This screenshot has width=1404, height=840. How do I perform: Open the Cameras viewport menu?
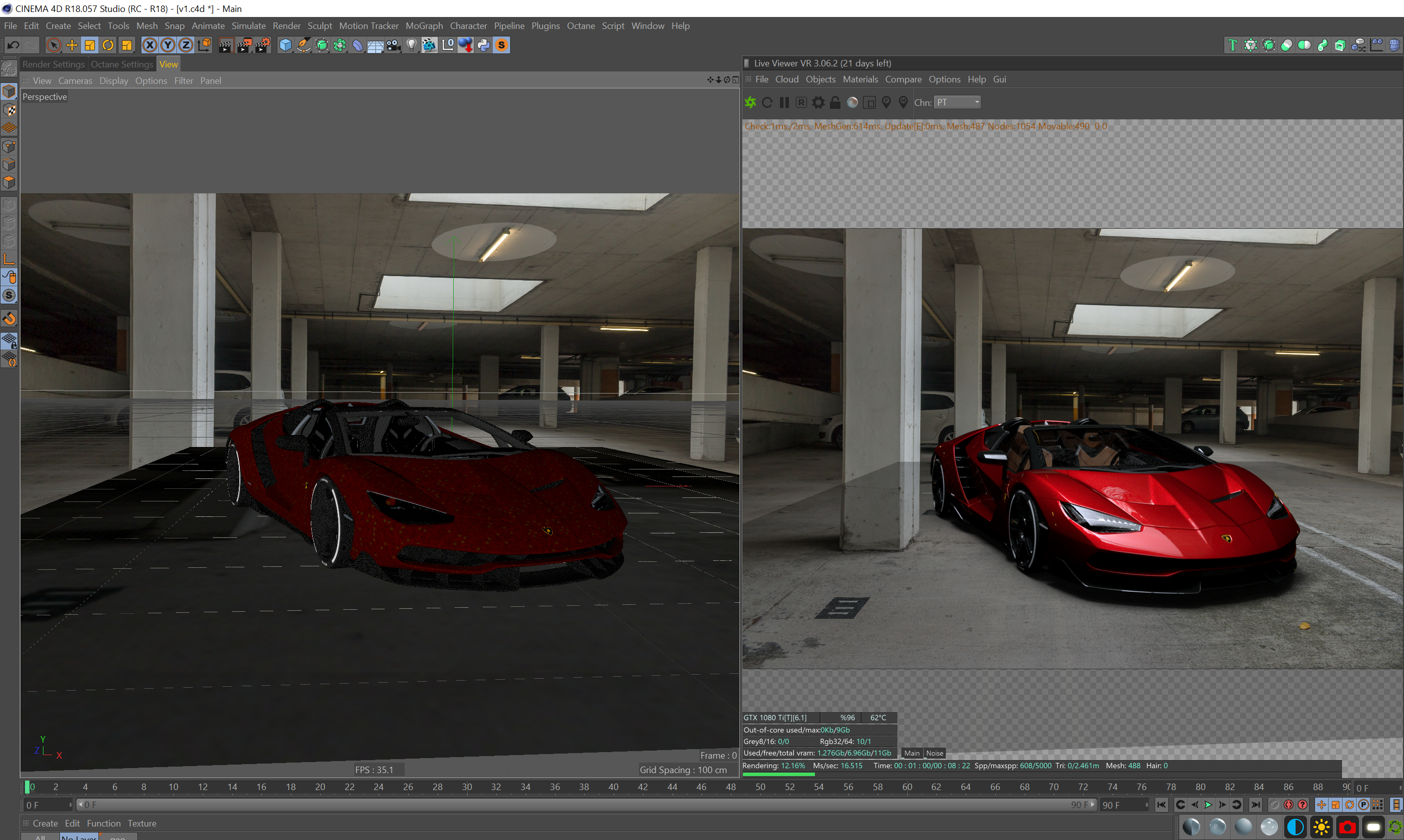75,81
